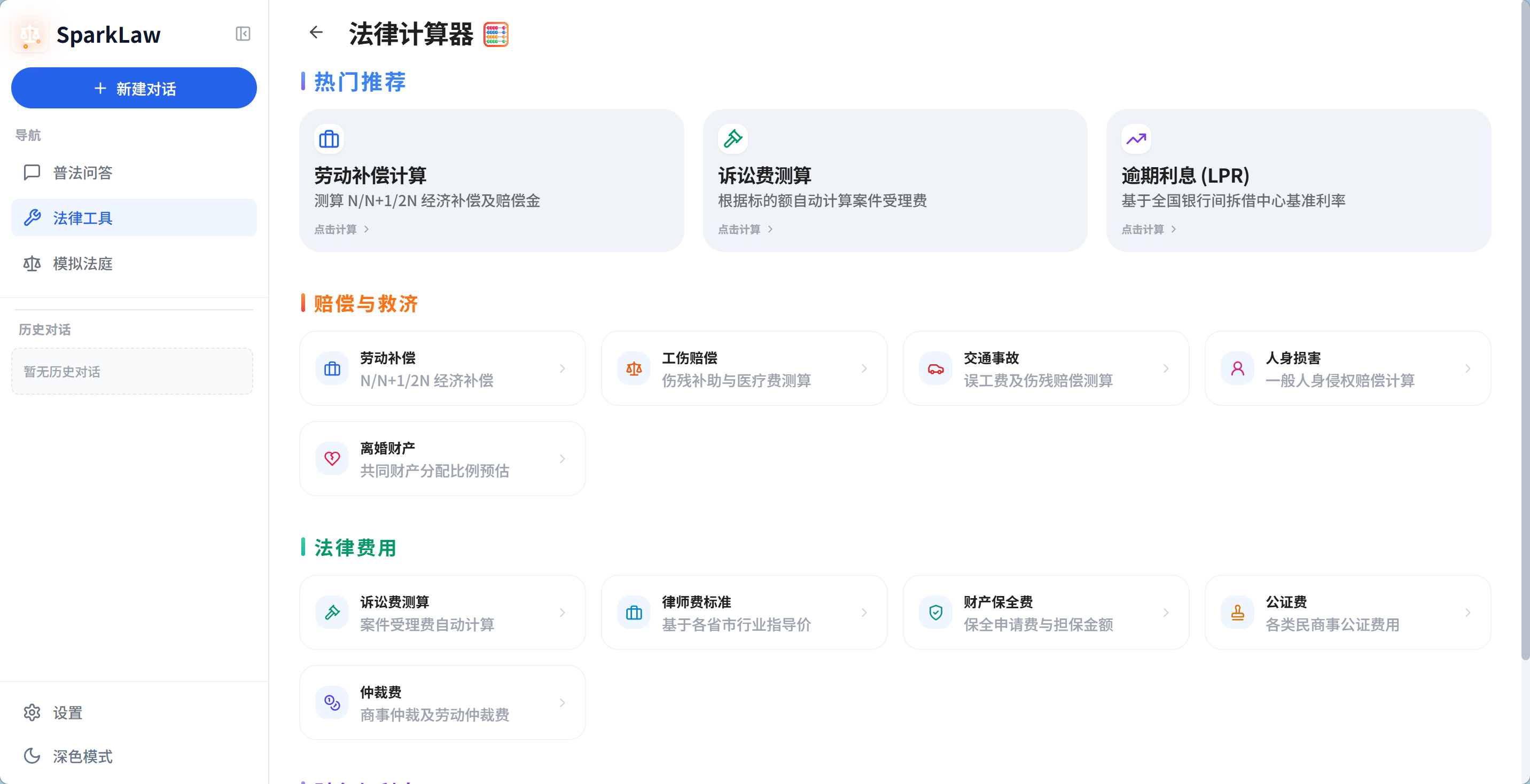
Task: Open 模拟法庭 in the sidebar
Action: point(134,263)
